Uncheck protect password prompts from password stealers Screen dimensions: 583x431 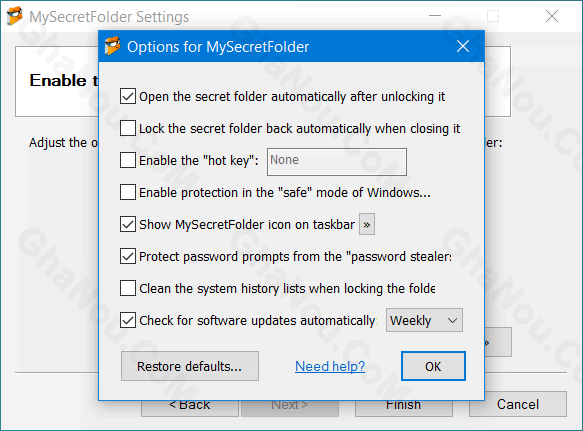(128, 256)
